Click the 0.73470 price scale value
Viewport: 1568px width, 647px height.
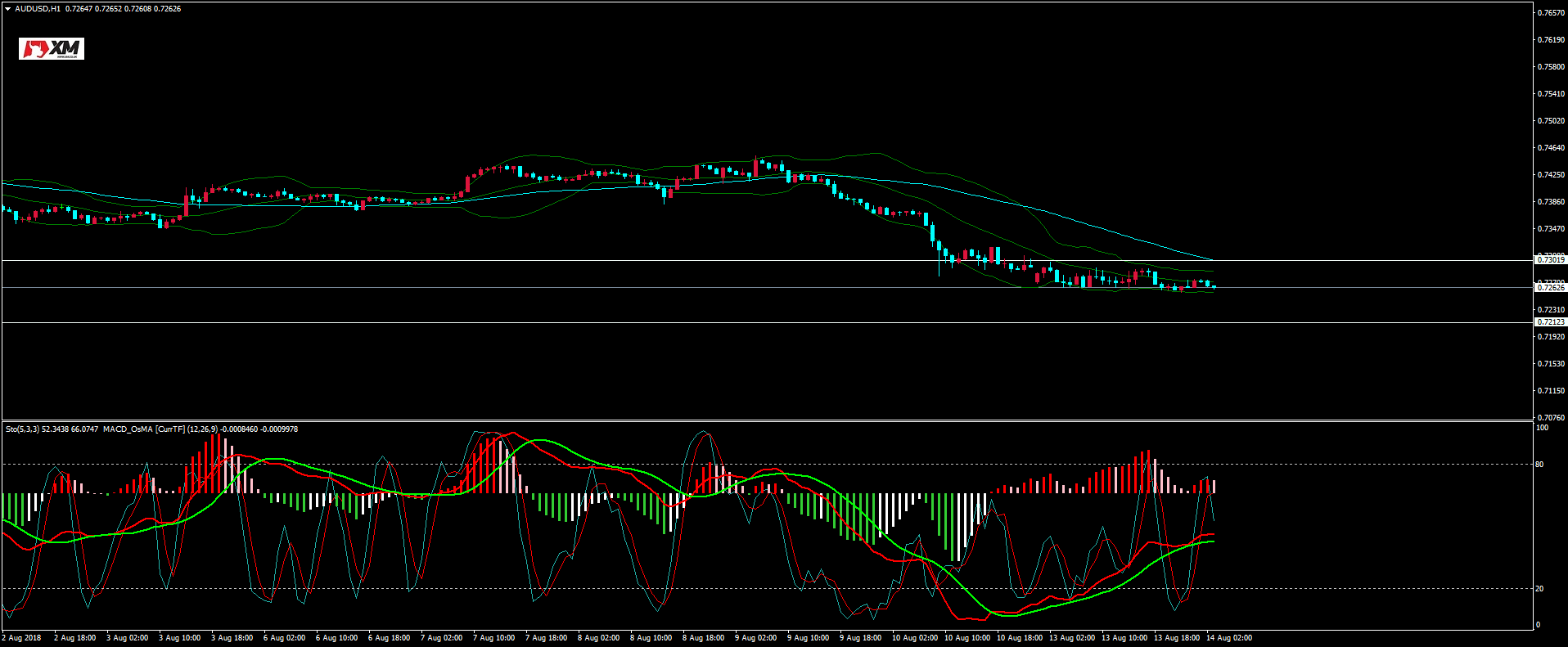[x=1552, y=229]
